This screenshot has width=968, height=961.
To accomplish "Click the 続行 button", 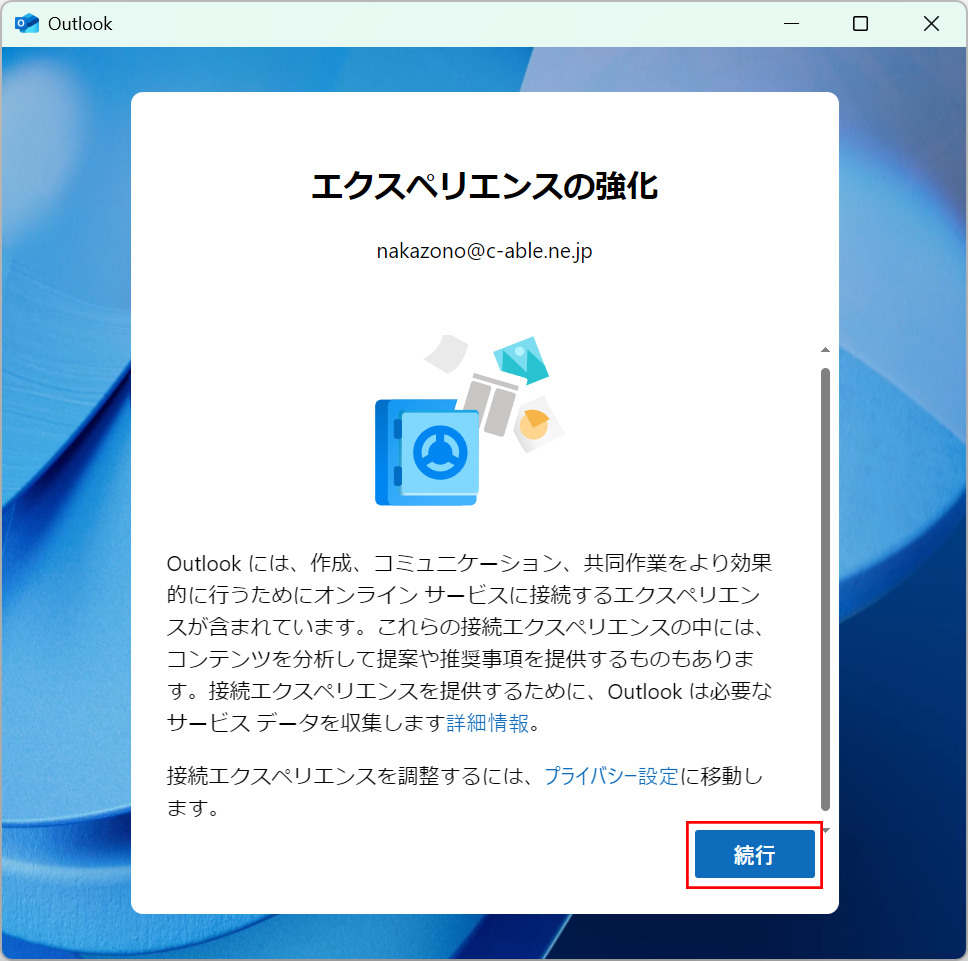I will tap(754, 854).
